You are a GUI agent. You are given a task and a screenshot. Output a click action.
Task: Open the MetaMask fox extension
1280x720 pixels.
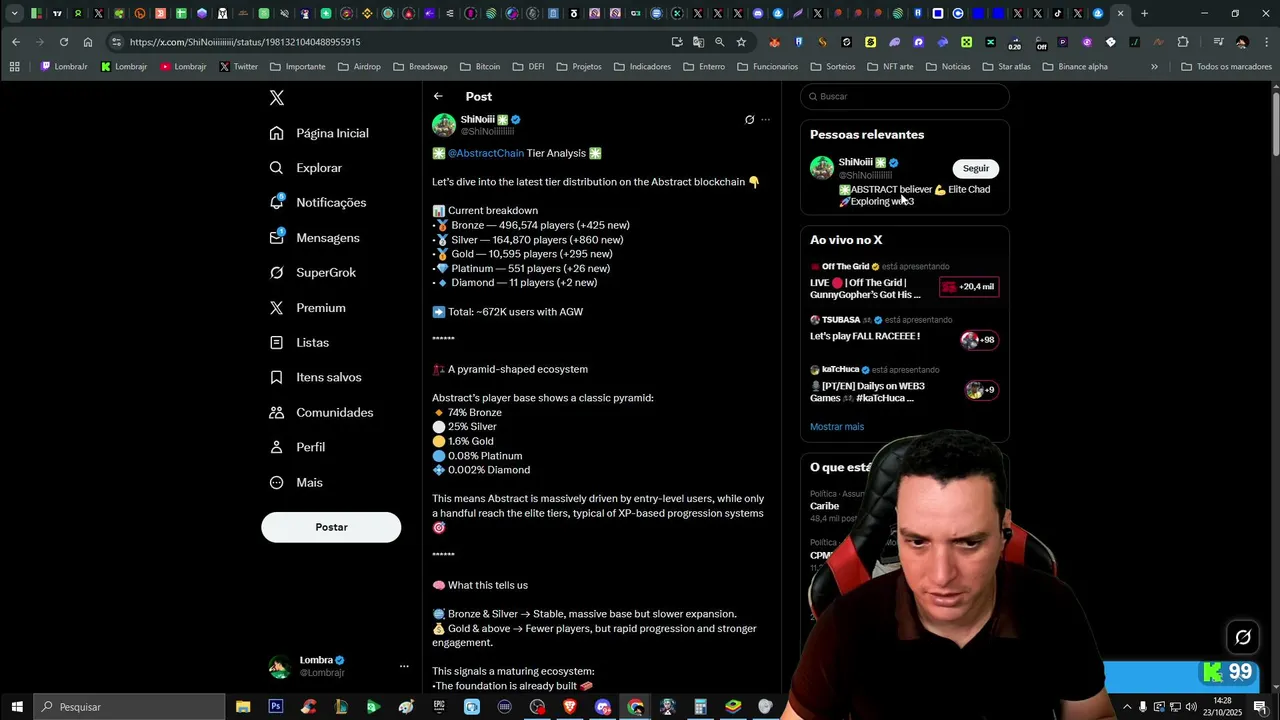click(775, 42)
